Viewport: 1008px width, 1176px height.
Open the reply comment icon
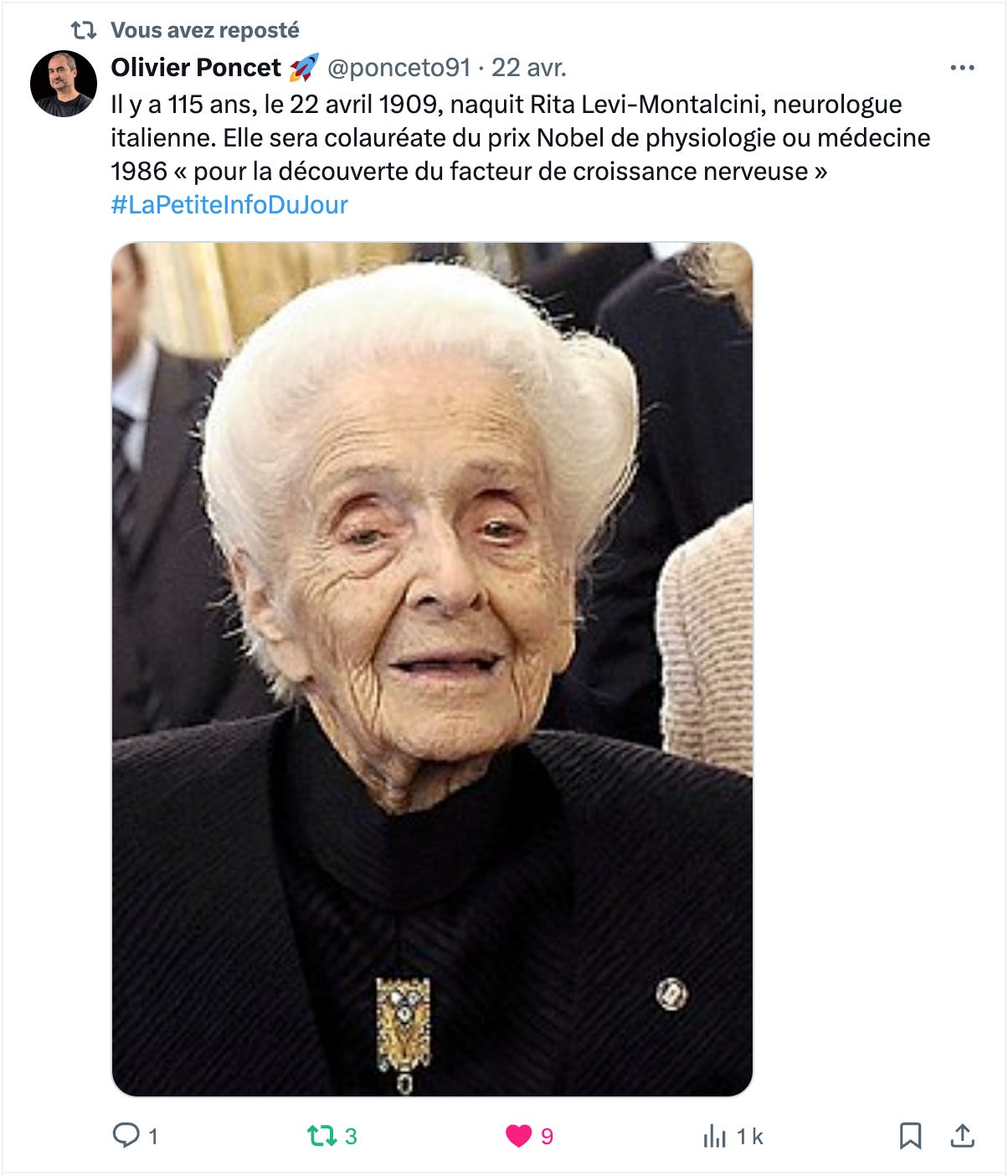point(126,1135)
